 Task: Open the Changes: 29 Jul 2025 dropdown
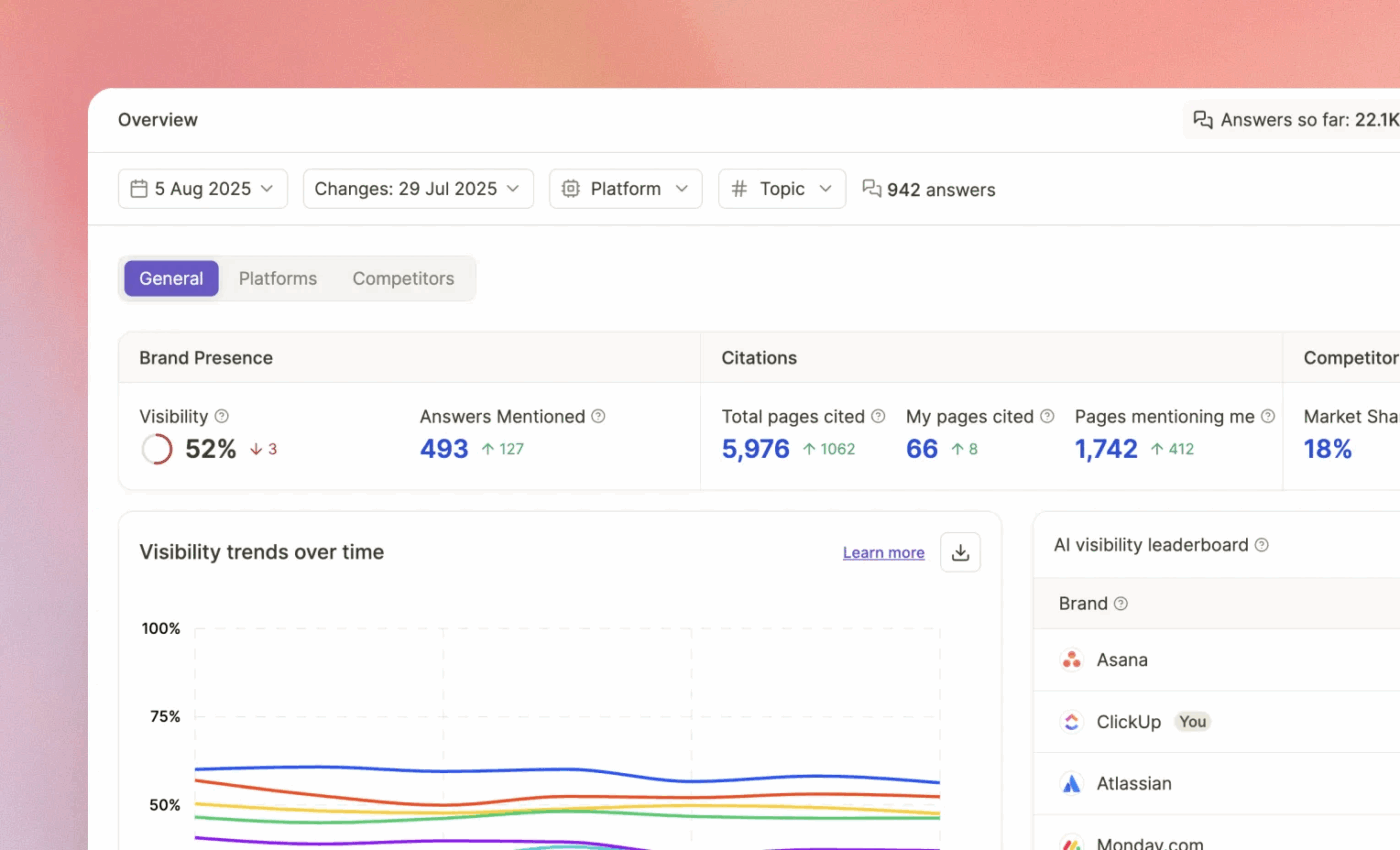pos(417,188)
